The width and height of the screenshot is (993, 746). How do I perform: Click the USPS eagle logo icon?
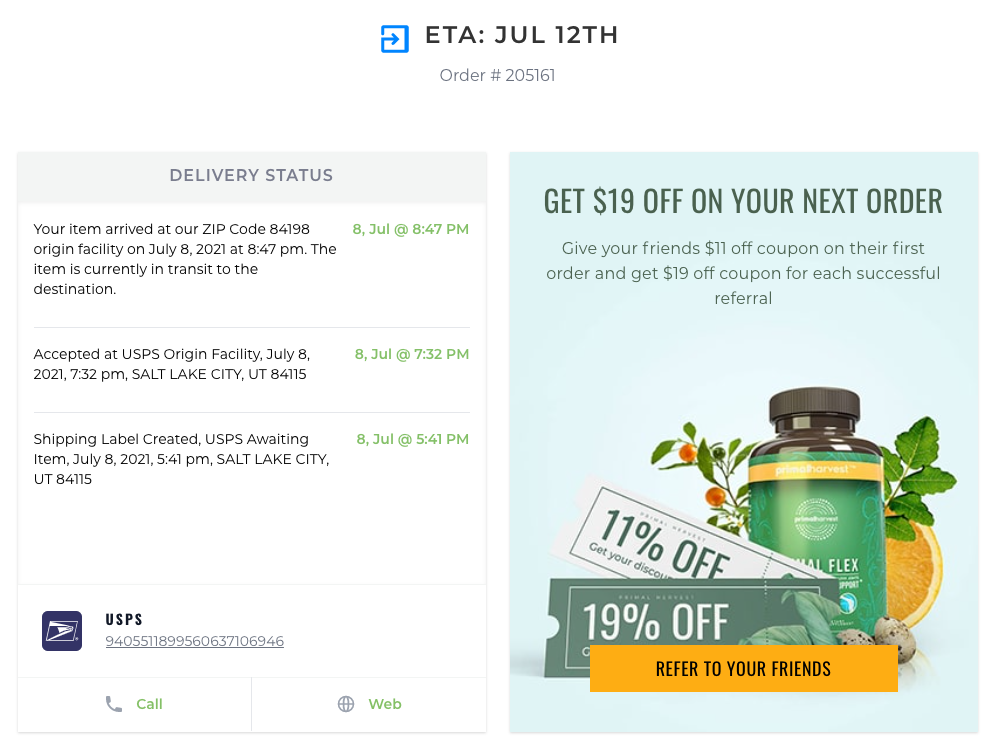(62, 631)
